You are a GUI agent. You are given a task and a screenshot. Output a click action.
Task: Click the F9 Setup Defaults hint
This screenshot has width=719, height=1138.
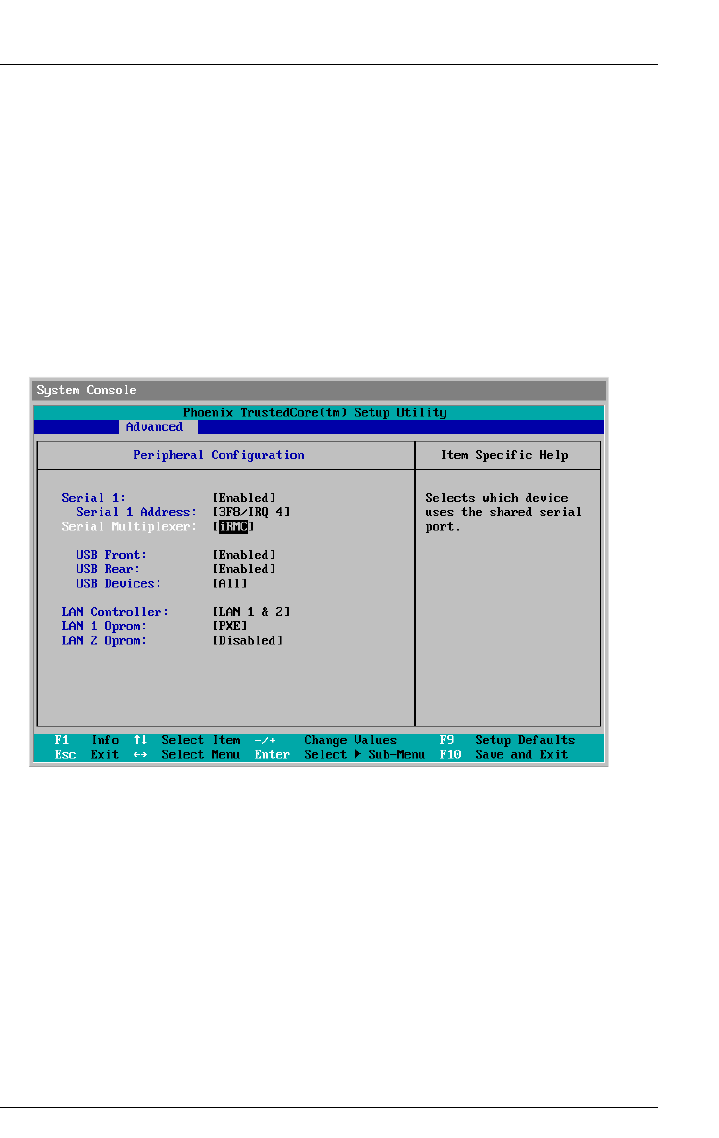click(507, 740)
